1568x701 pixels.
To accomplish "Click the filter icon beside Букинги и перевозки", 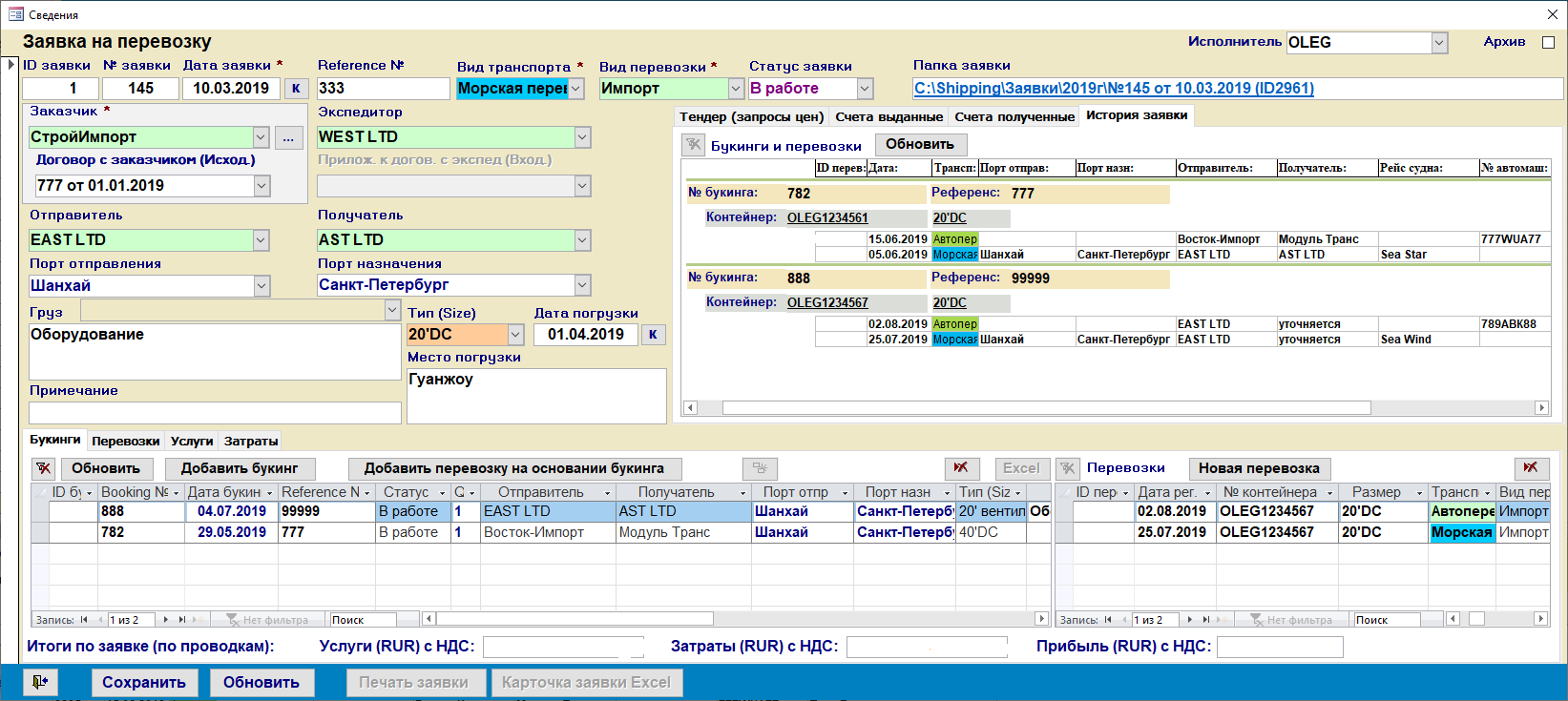I will 693,145.
